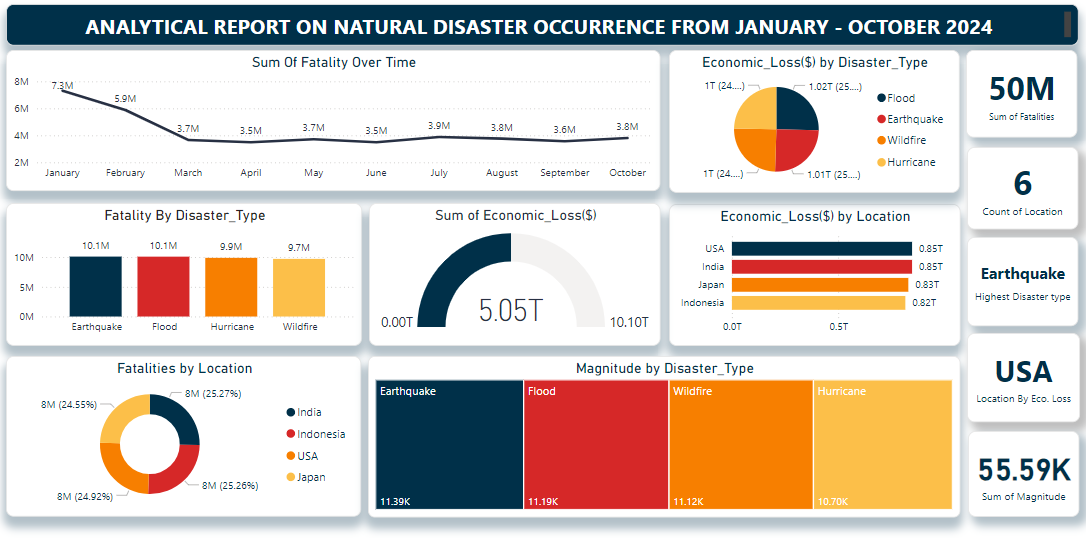1086x538 pixels.
Task: Click the Hurricane tile in Magnitude treemap
Action: tap(883, 445)
